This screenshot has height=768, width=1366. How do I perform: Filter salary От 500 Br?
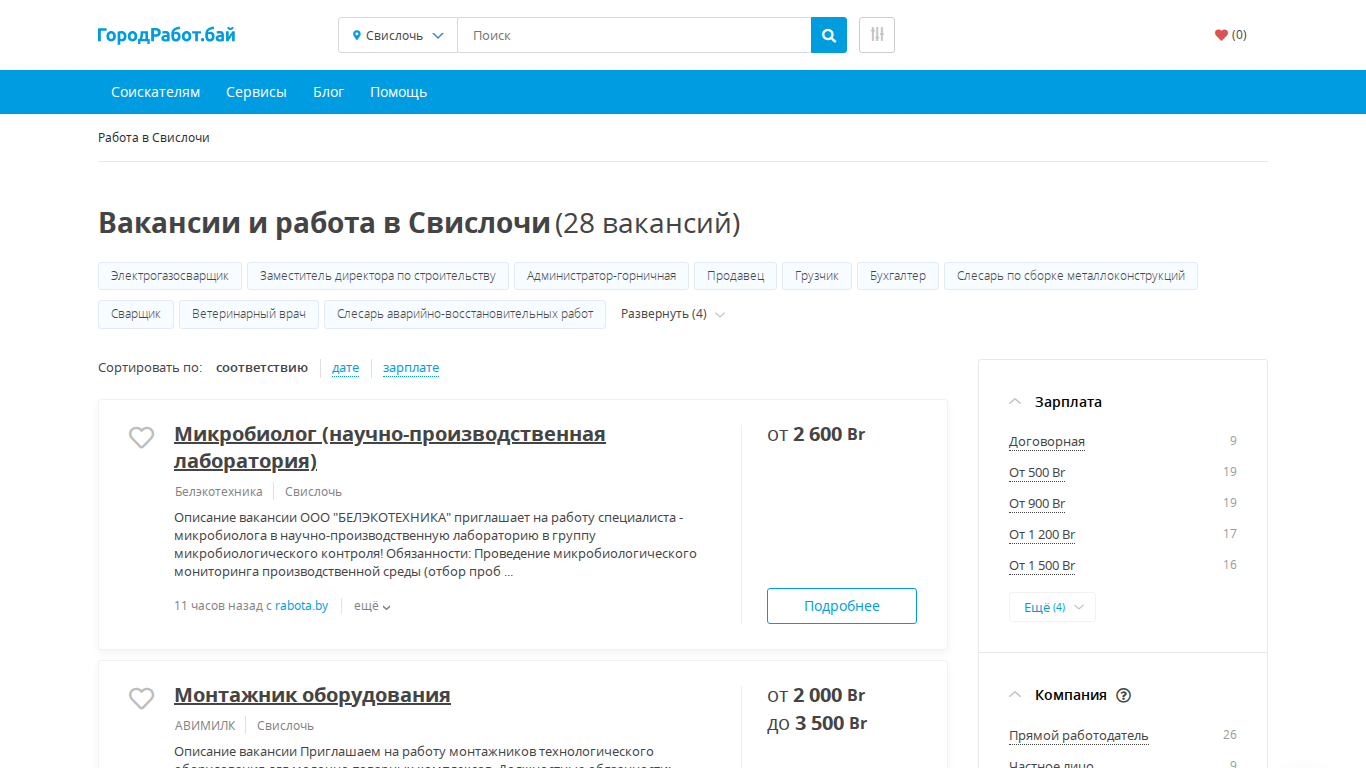1037,473
